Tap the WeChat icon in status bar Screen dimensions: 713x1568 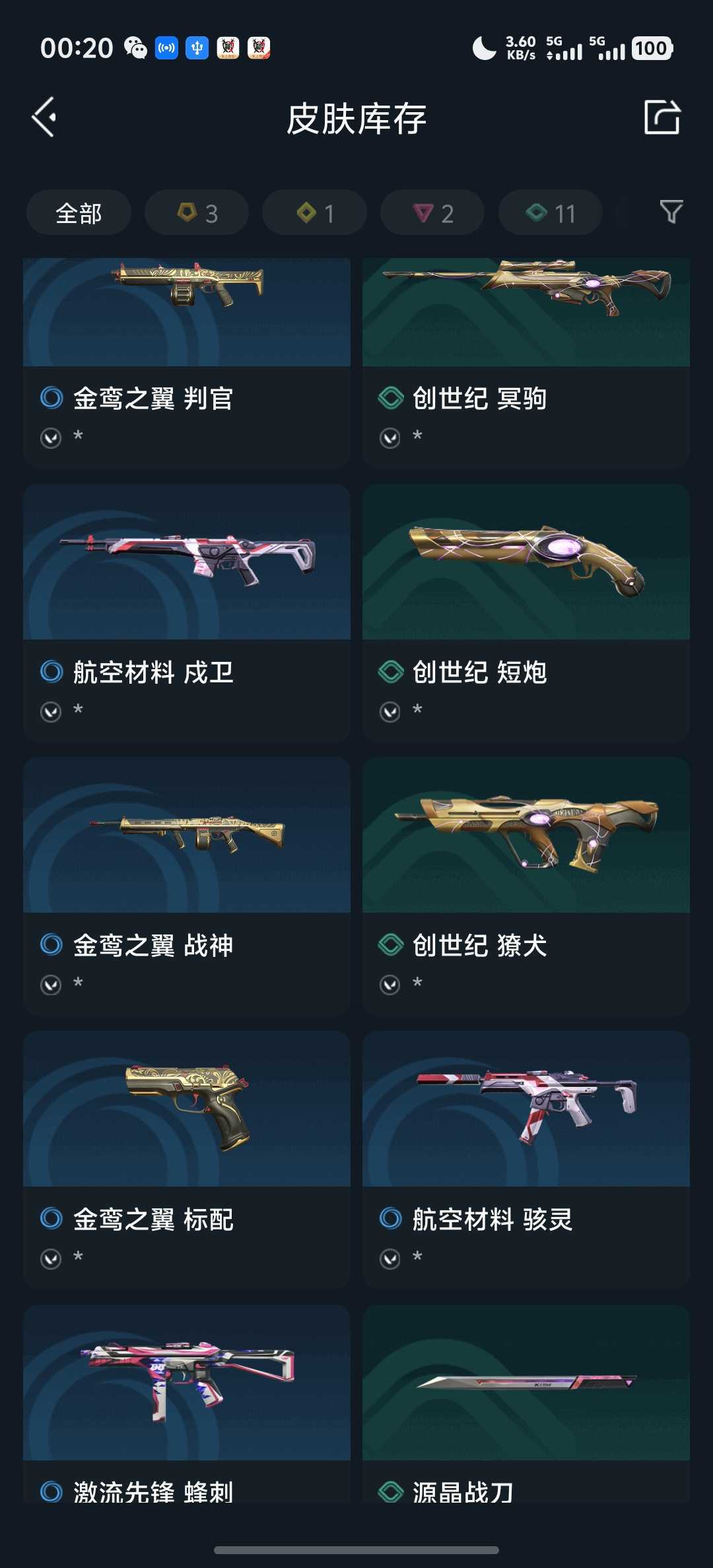point(136,48)
